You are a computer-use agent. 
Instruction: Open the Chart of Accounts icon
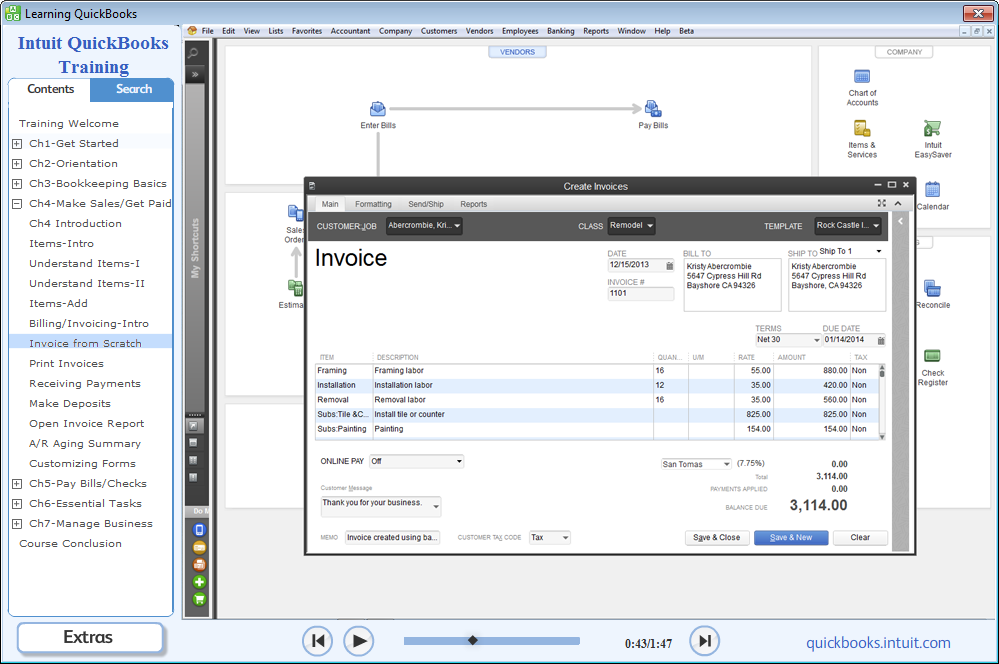[862, 77]
